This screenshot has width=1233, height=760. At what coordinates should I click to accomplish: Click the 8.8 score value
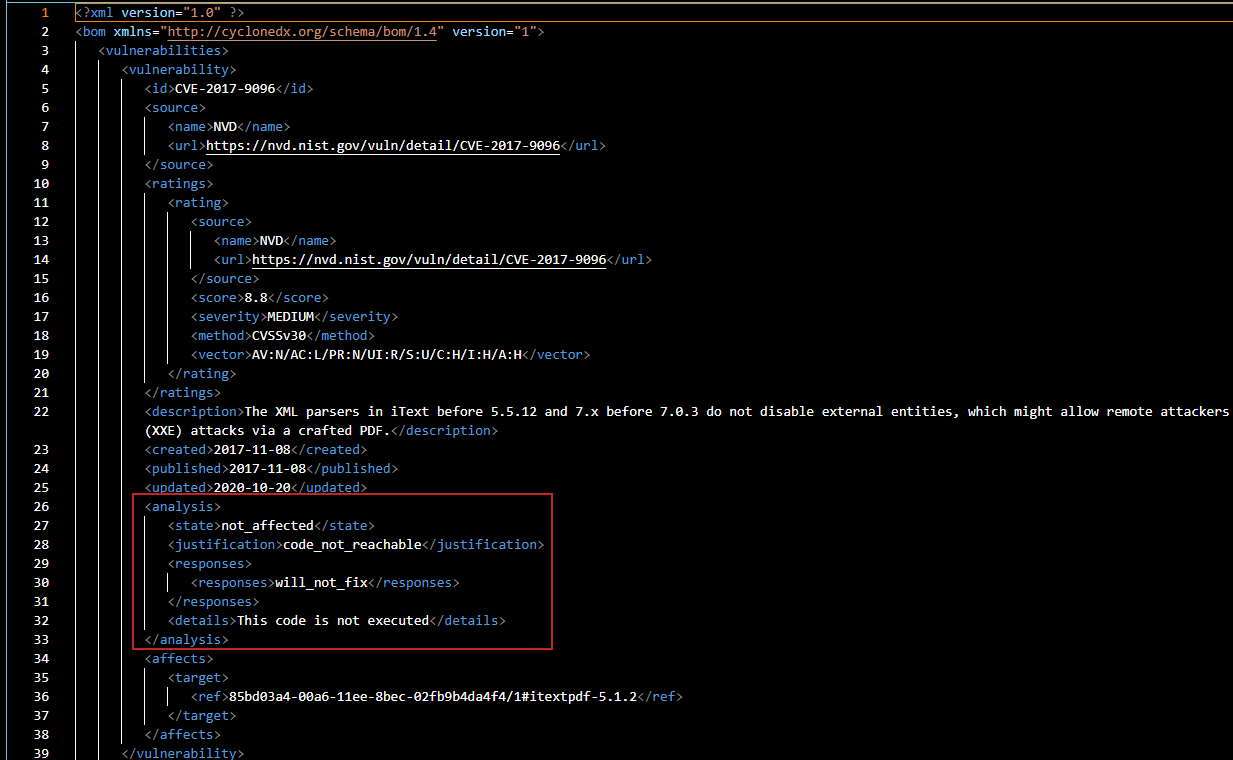click(x=255, y=297)
